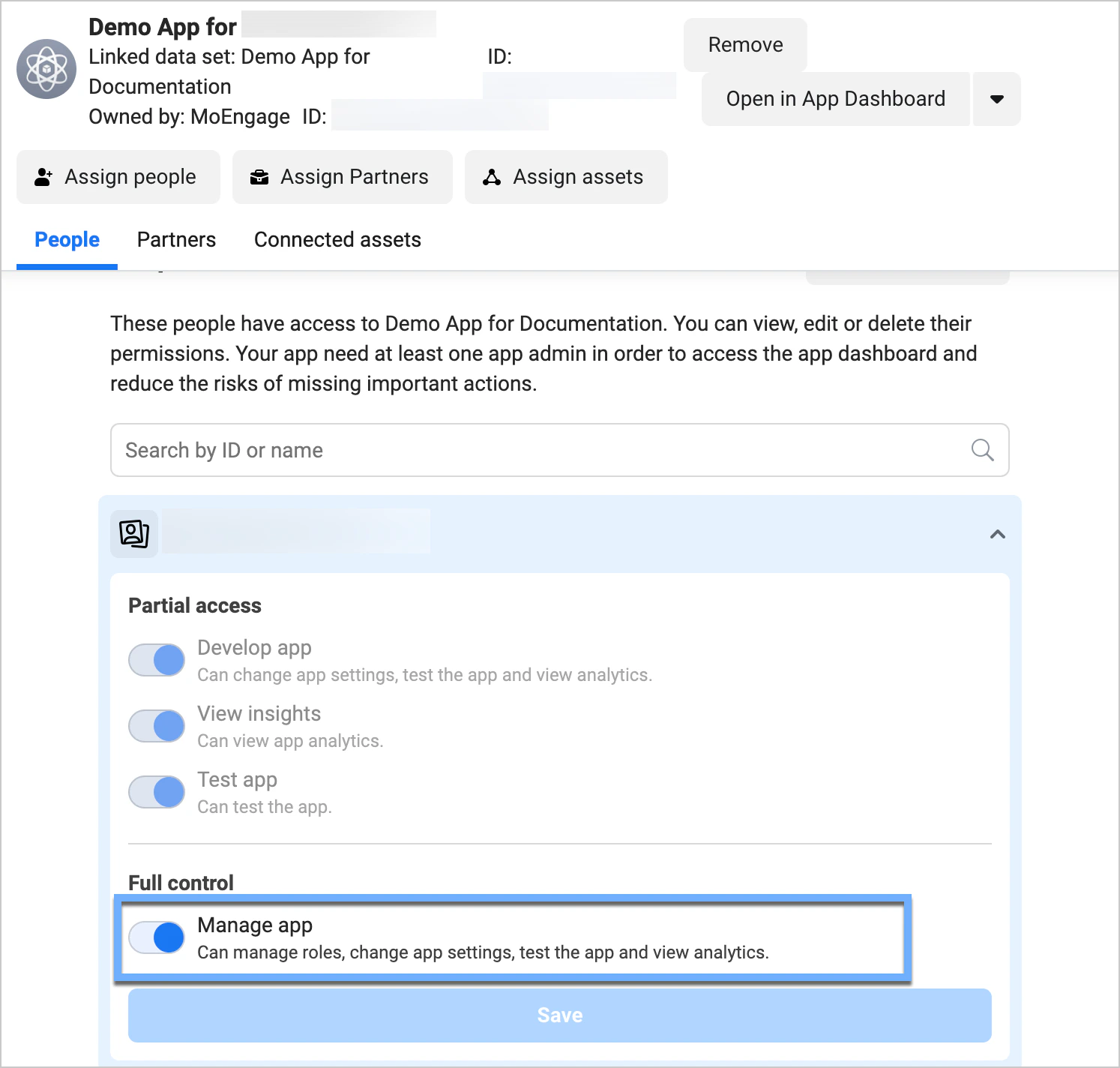Open the dropdown beside Open in App Dashboard

point(997,98)
